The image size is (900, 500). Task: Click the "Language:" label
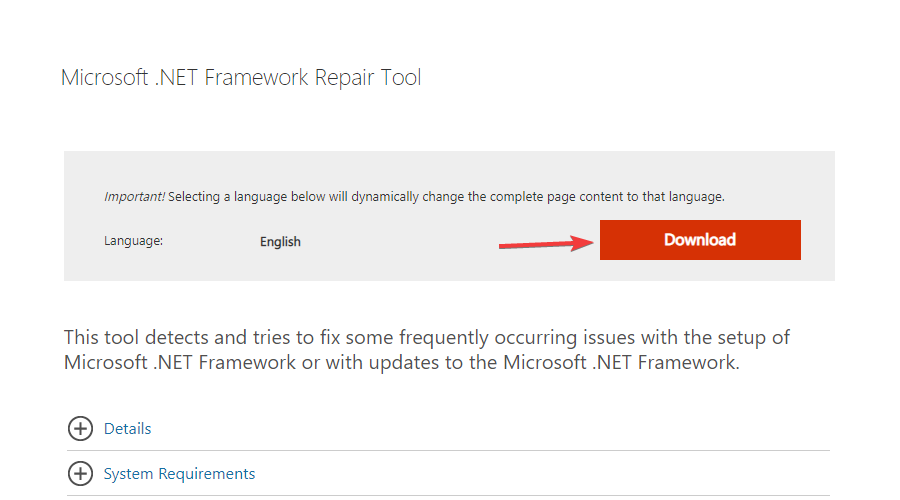point(133,241)
